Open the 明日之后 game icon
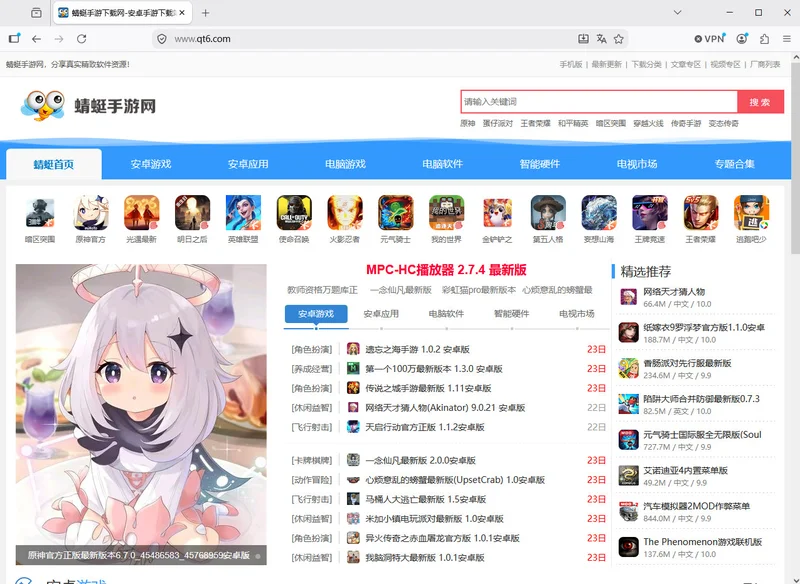The height and width of the screenshot is (584, 800). pyautogui.click(x=192, y=213)
